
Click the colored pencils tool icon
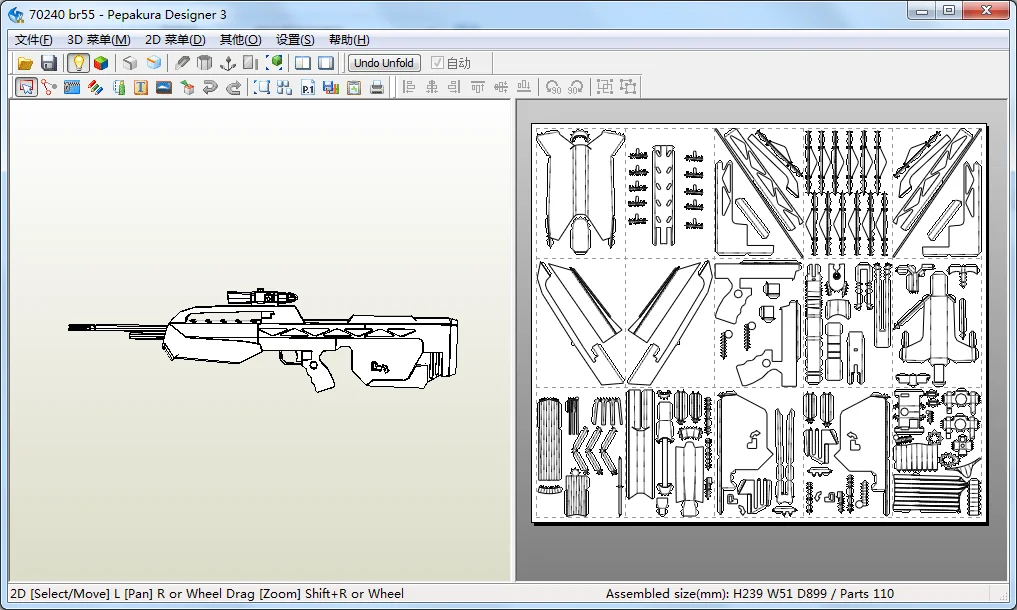point(95,87)
